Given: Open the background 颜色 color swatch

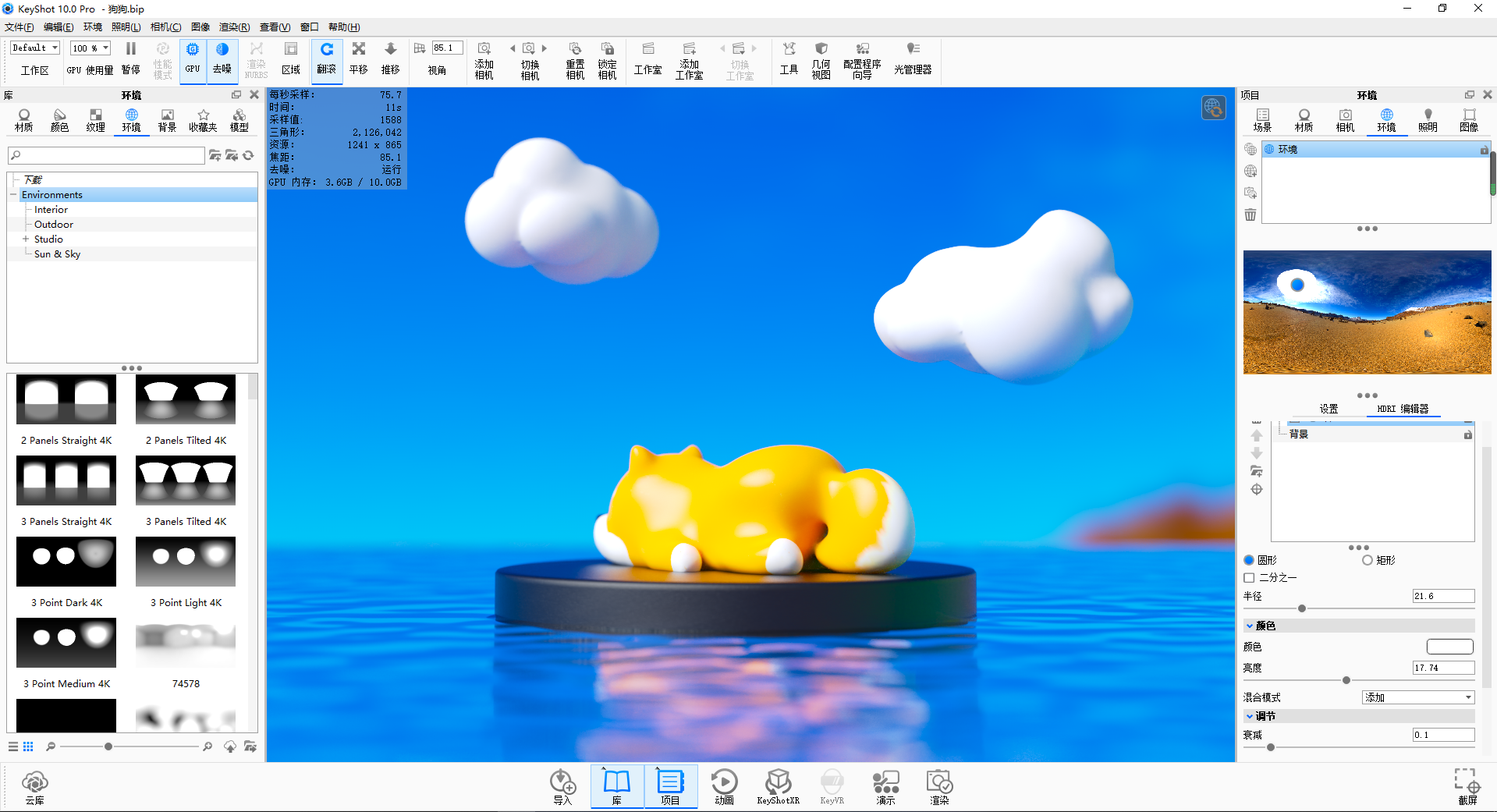Looking at the screenshot, I should pyautogui.click(x=1449, y=647).
